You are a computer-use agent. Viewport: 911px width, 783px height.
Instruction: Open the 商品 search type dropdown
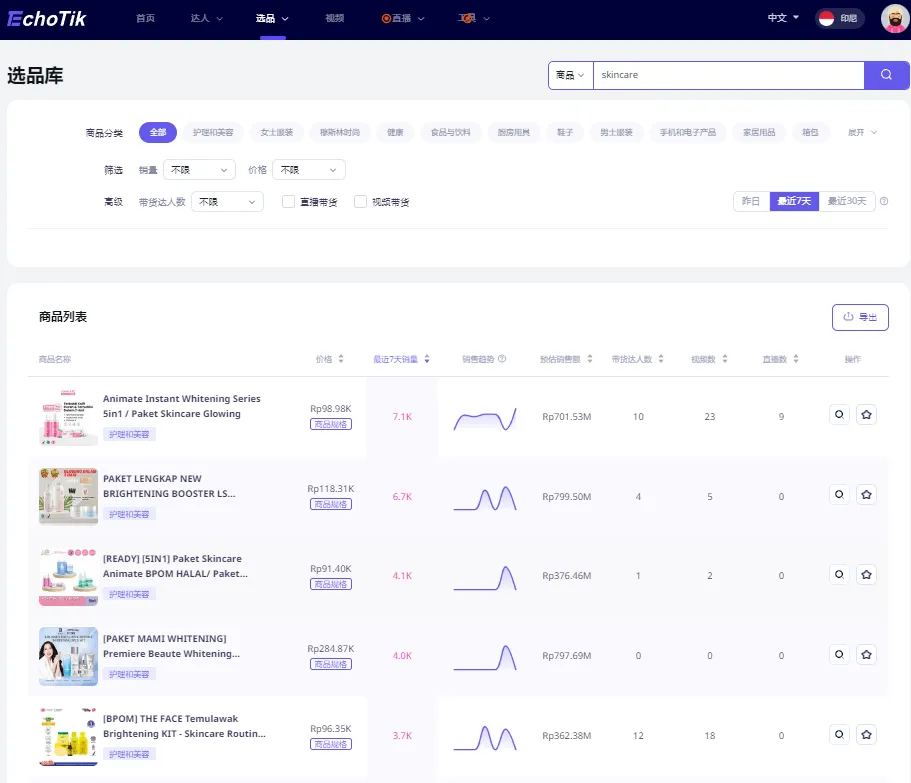click(x=571, y=75)
